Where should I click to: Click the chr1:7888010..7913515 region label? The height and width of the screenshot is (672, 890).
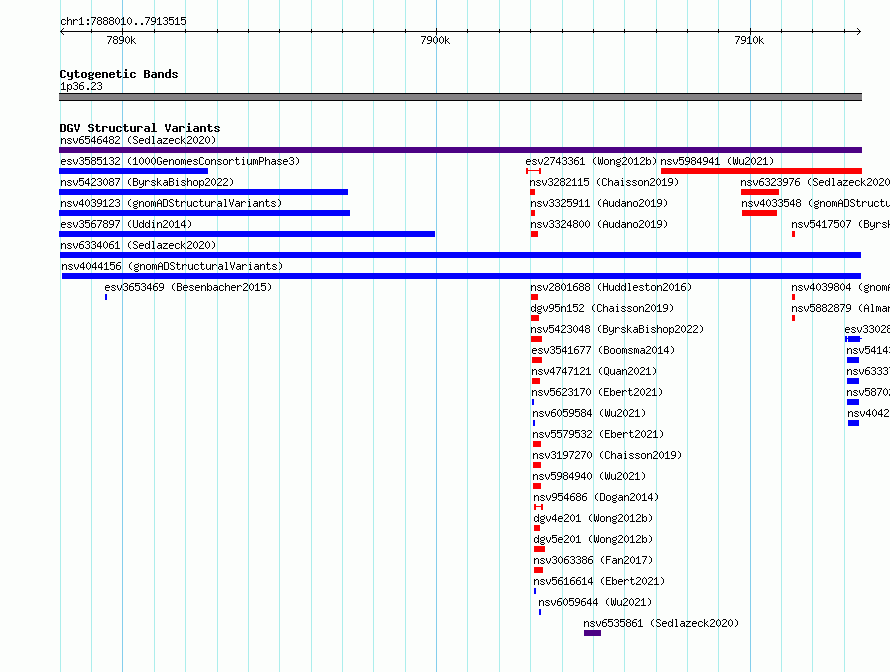pyautogui.click(x=123, y=21)
